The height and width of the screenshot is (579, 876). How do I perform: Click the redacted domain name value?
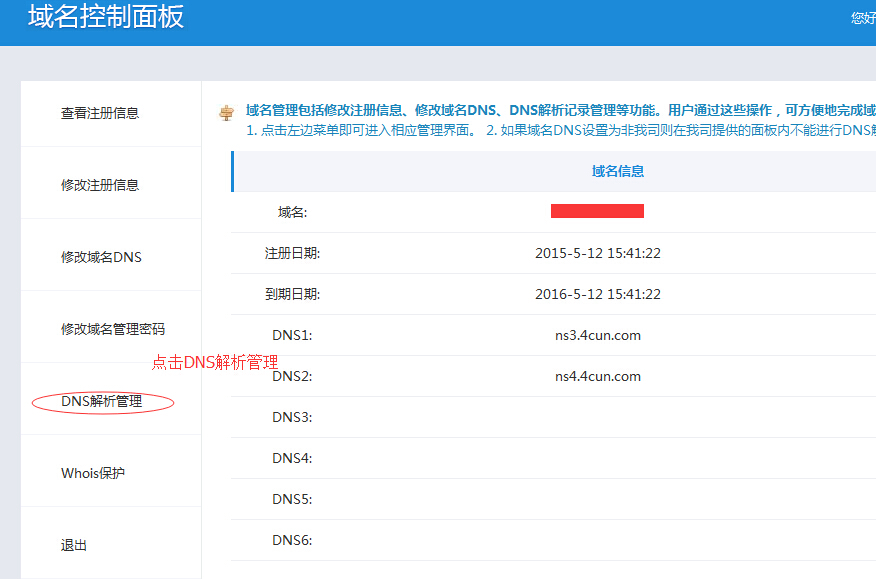coord(597,210)
